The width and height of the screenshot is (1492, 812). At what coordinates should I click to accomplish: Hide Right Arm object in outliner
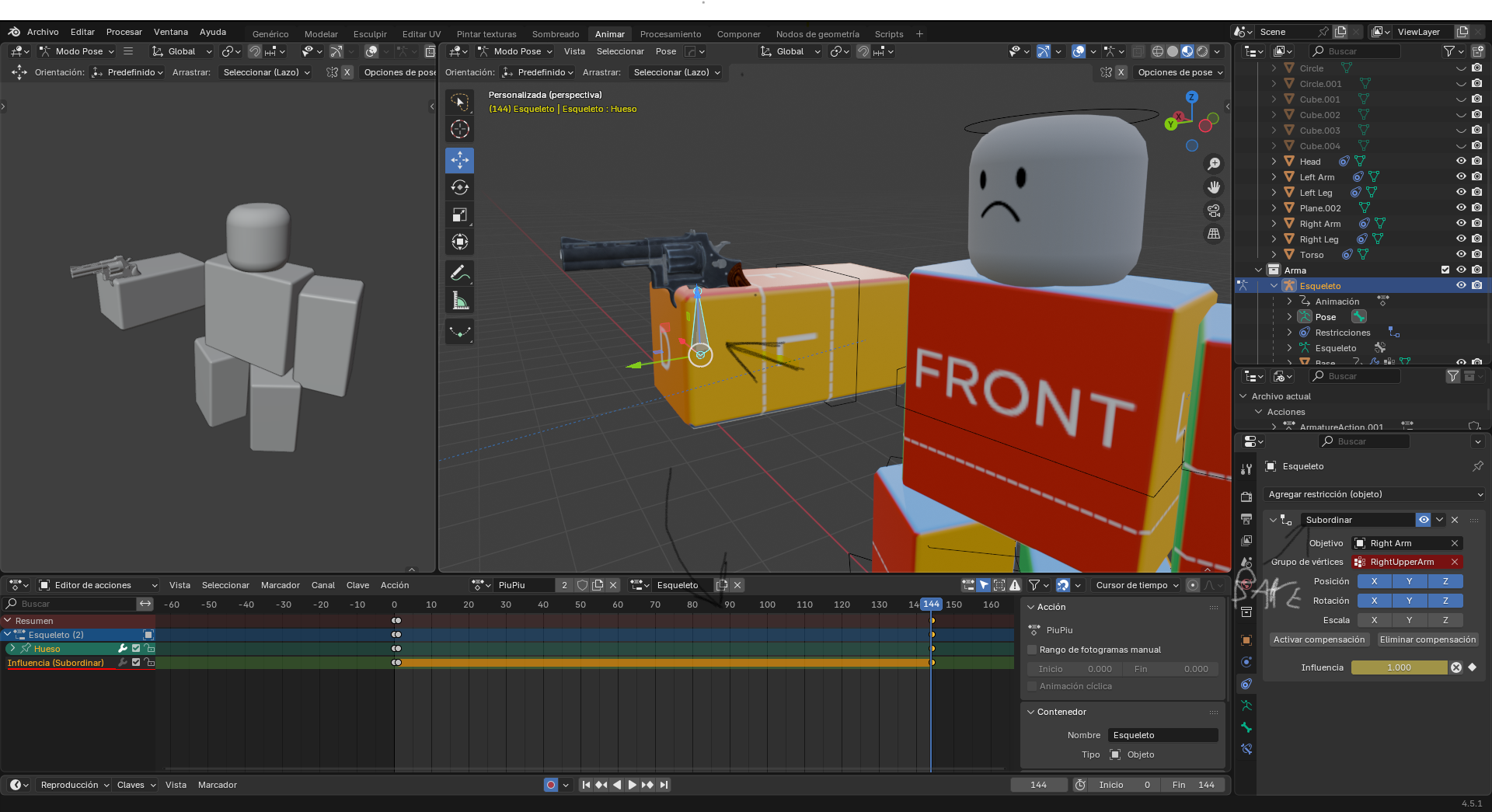click(x=1461, y=223)
